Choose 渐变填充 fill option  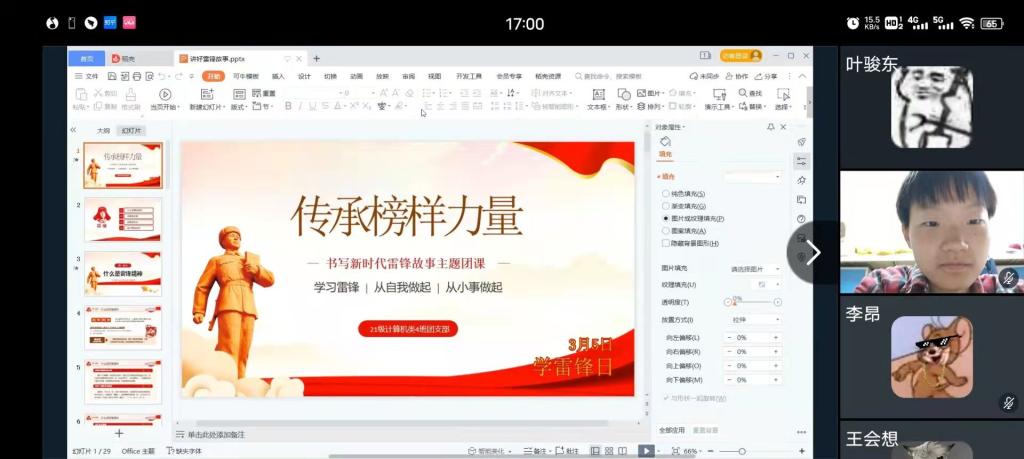pyautogui.click(x=667, y=206)
